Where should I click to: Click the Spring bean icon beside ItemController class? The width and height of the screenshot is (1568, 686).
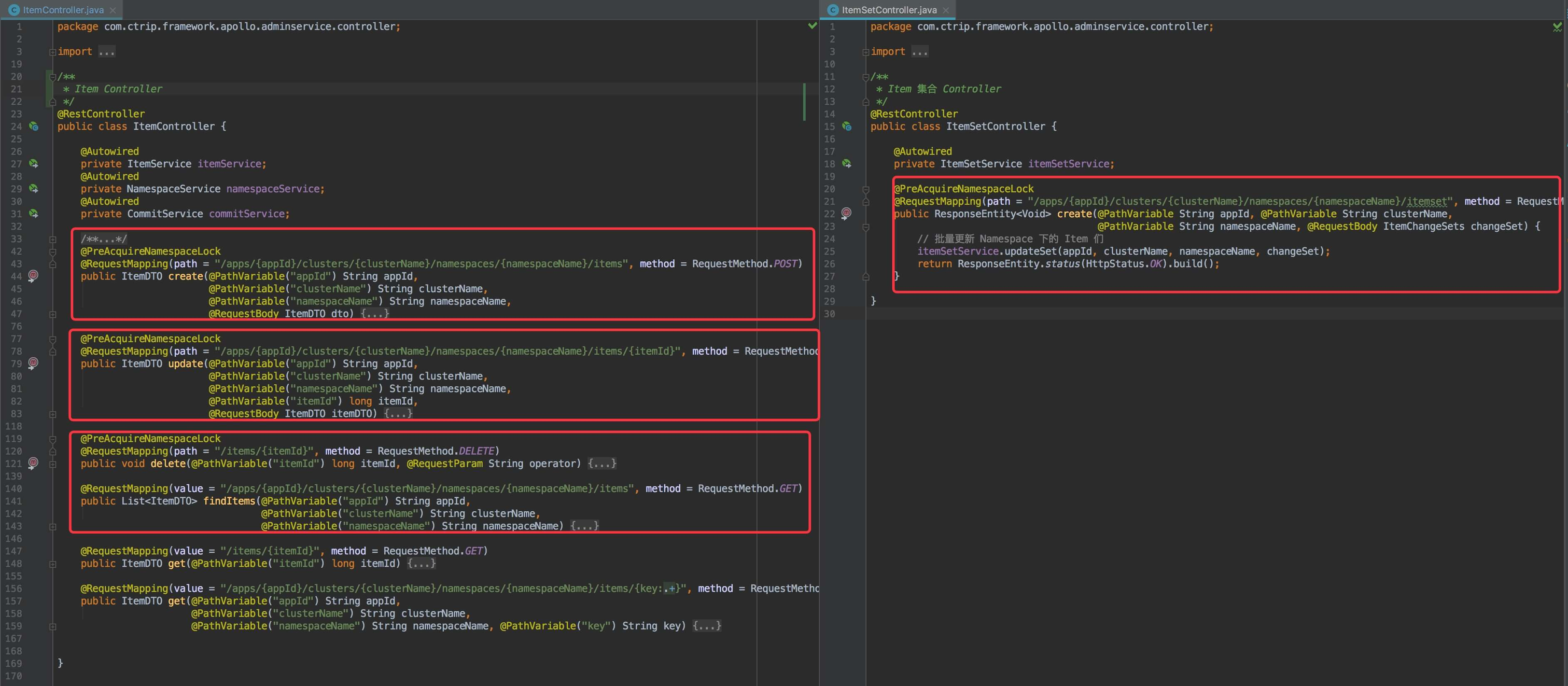click(x=34, y=127)
